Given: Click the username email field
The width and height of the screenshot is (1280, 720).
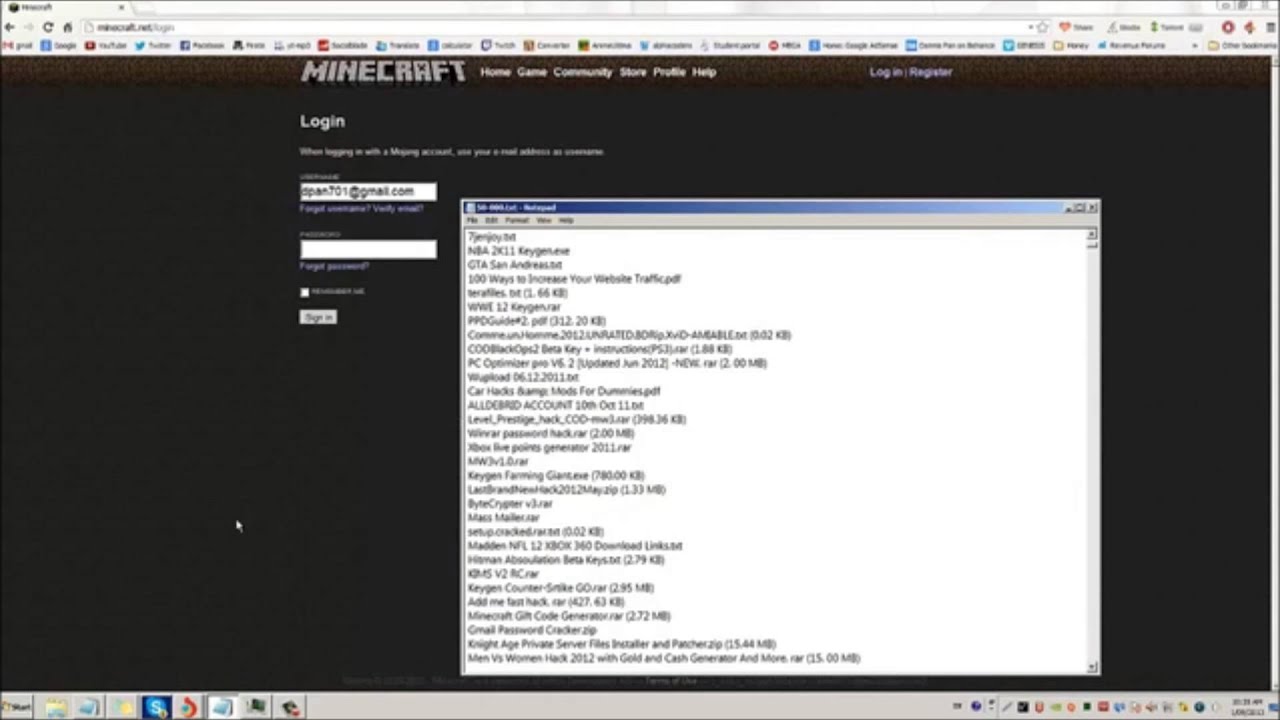Looking at the screenshot, I should 368,191.
